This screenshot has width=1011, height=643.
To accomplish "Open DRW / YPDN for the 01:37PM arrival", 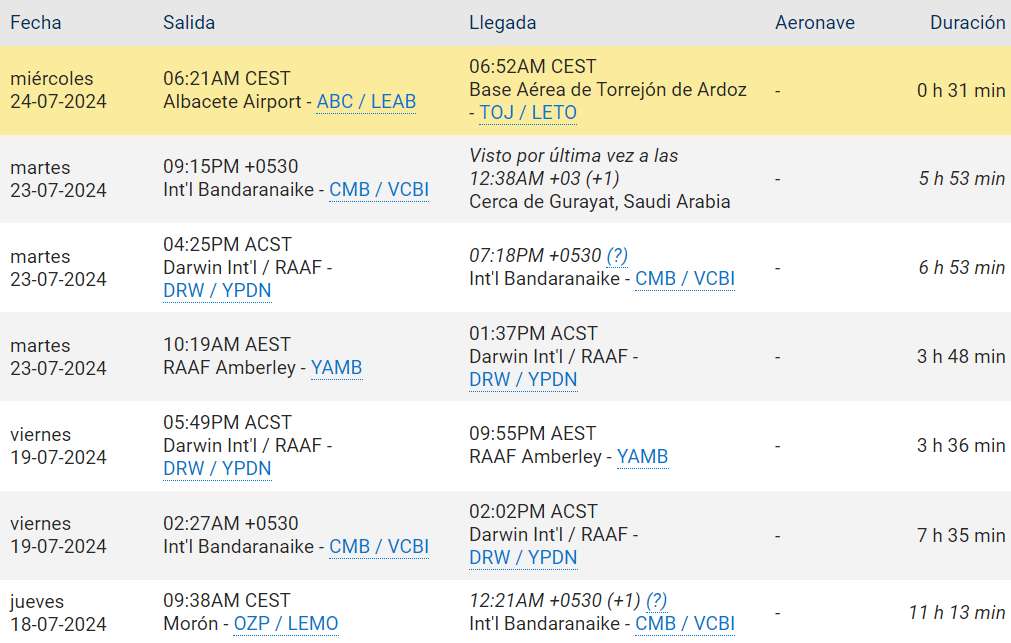I will (x=523, y=380).
